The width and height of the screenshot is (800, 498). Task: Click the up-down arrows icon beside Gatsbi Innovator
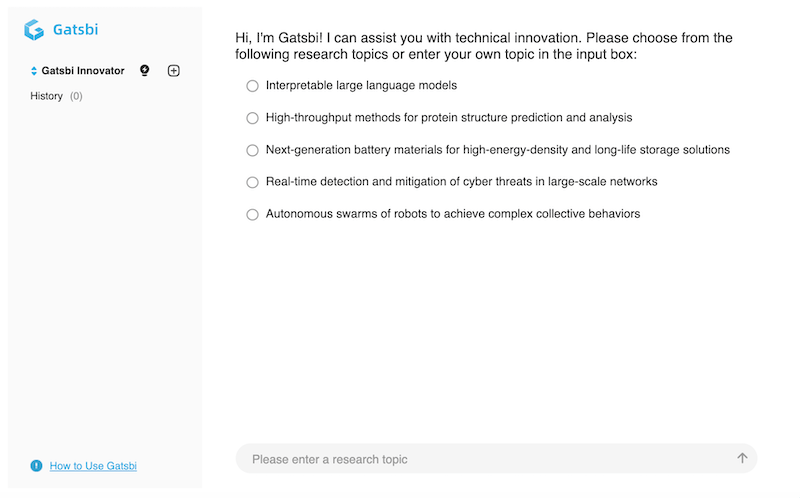[x=34, y=71]
